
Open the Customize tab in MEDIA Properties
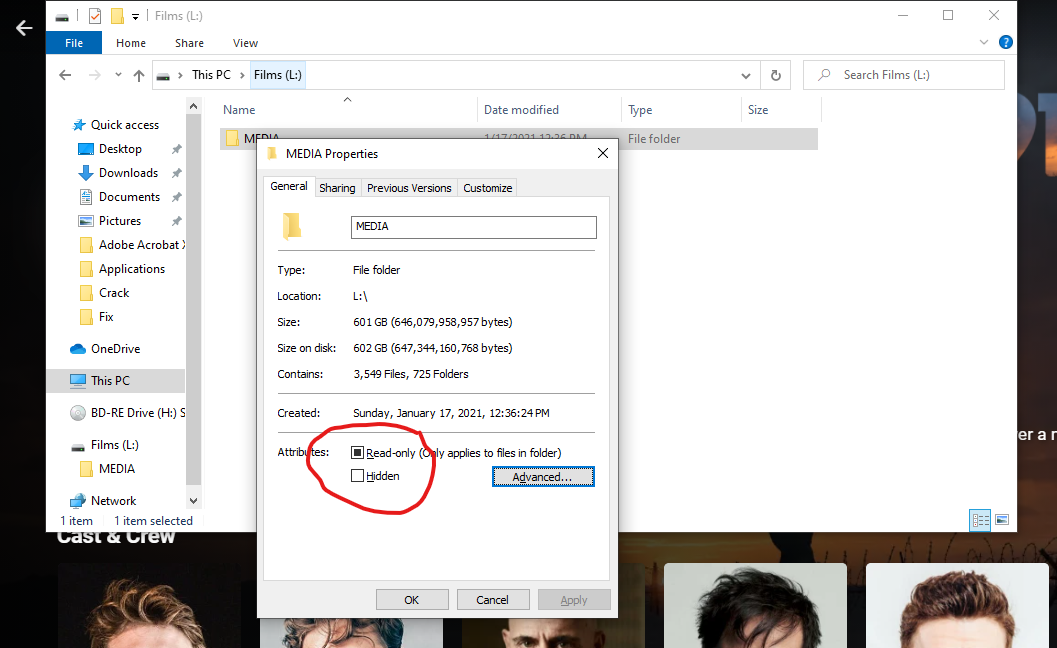[x=487, y=188]
